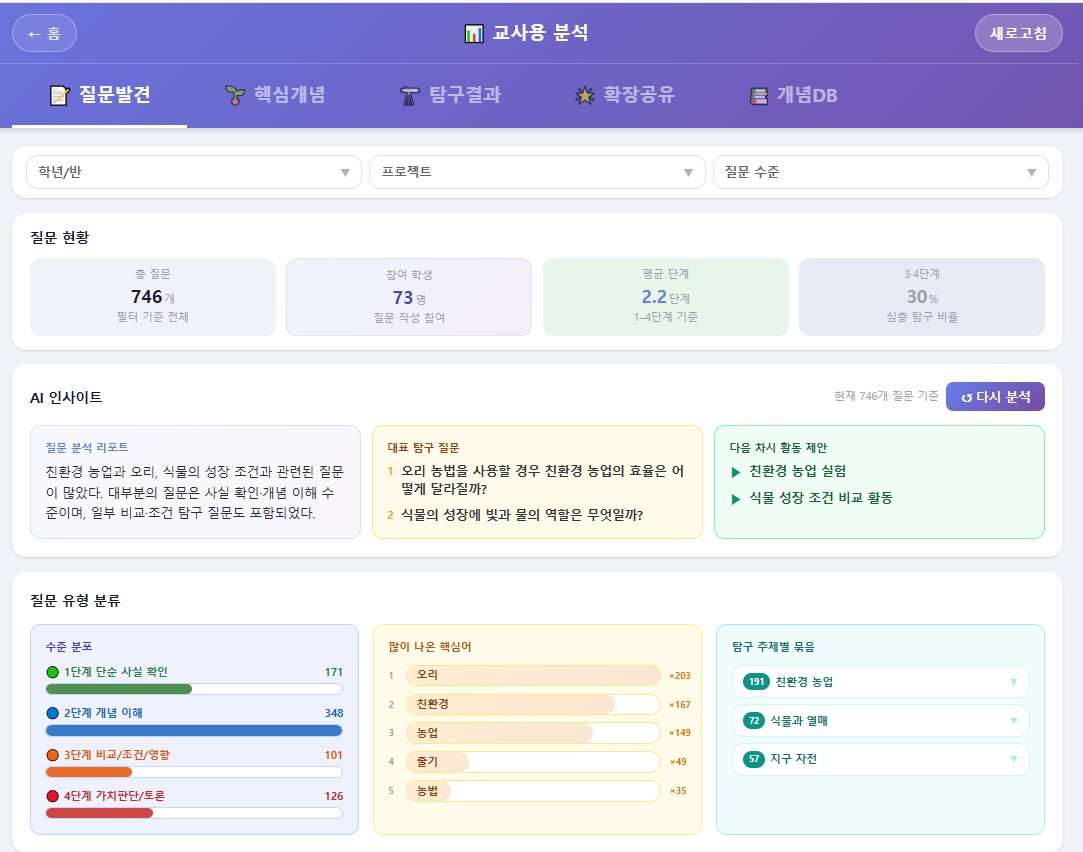Screen dimensions: 1083x852
Task: Click the orange dot for 3단계 비교/조건/영향
Action: click(52, 755)
